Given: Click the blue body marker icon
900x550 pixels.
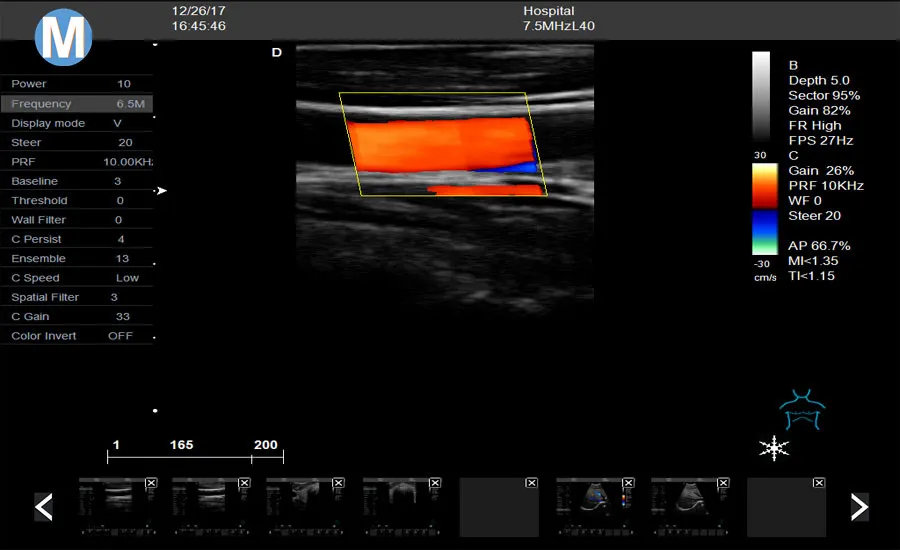Looking at the screenshot, I should 802,410.
